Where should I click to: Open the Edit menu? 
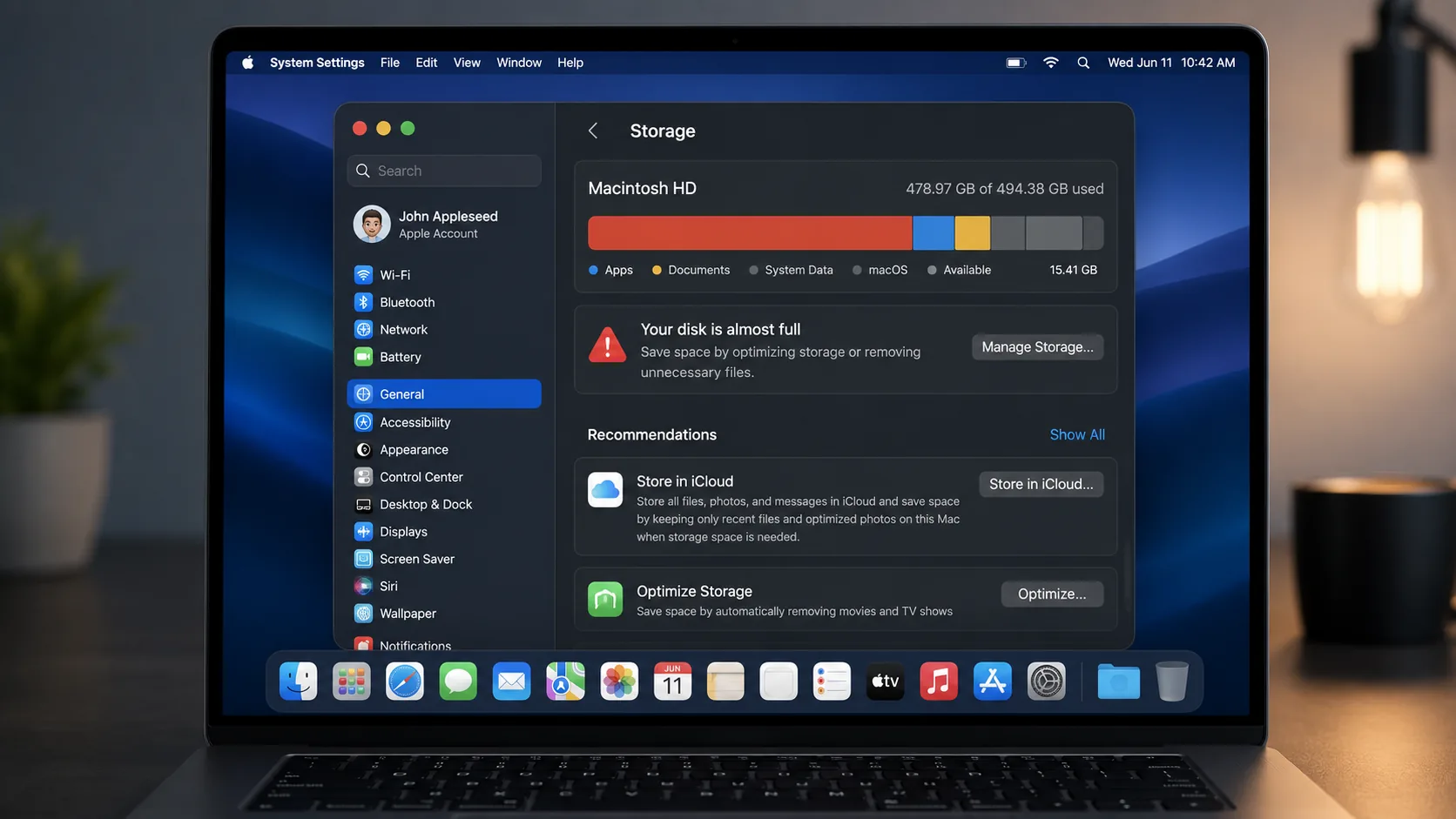(x=427, y=63)
